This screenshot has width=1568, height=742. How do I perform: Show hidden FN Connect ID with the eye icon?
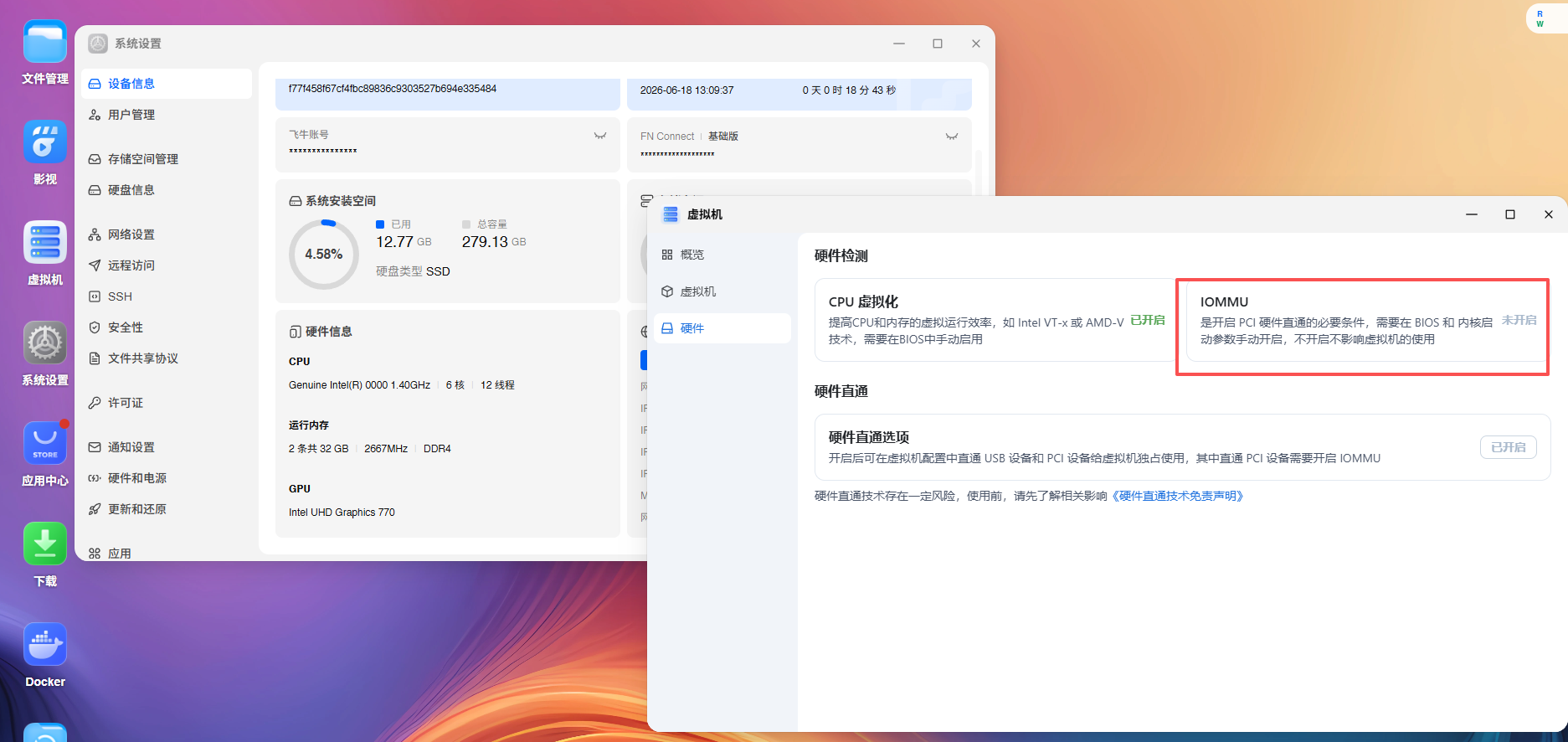[952, 137]
